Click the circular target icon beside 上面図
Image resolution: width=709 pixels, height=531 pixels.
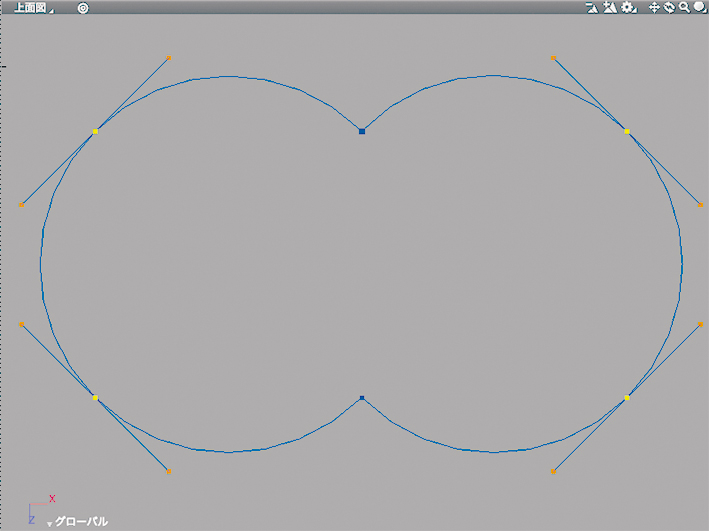pos(83,8)
